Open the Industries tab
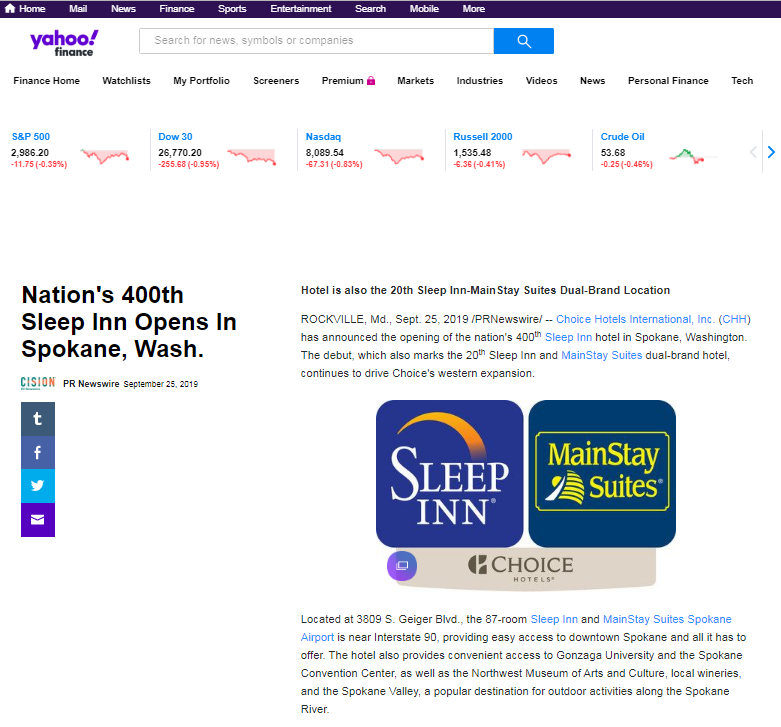 tap(480, 81)
